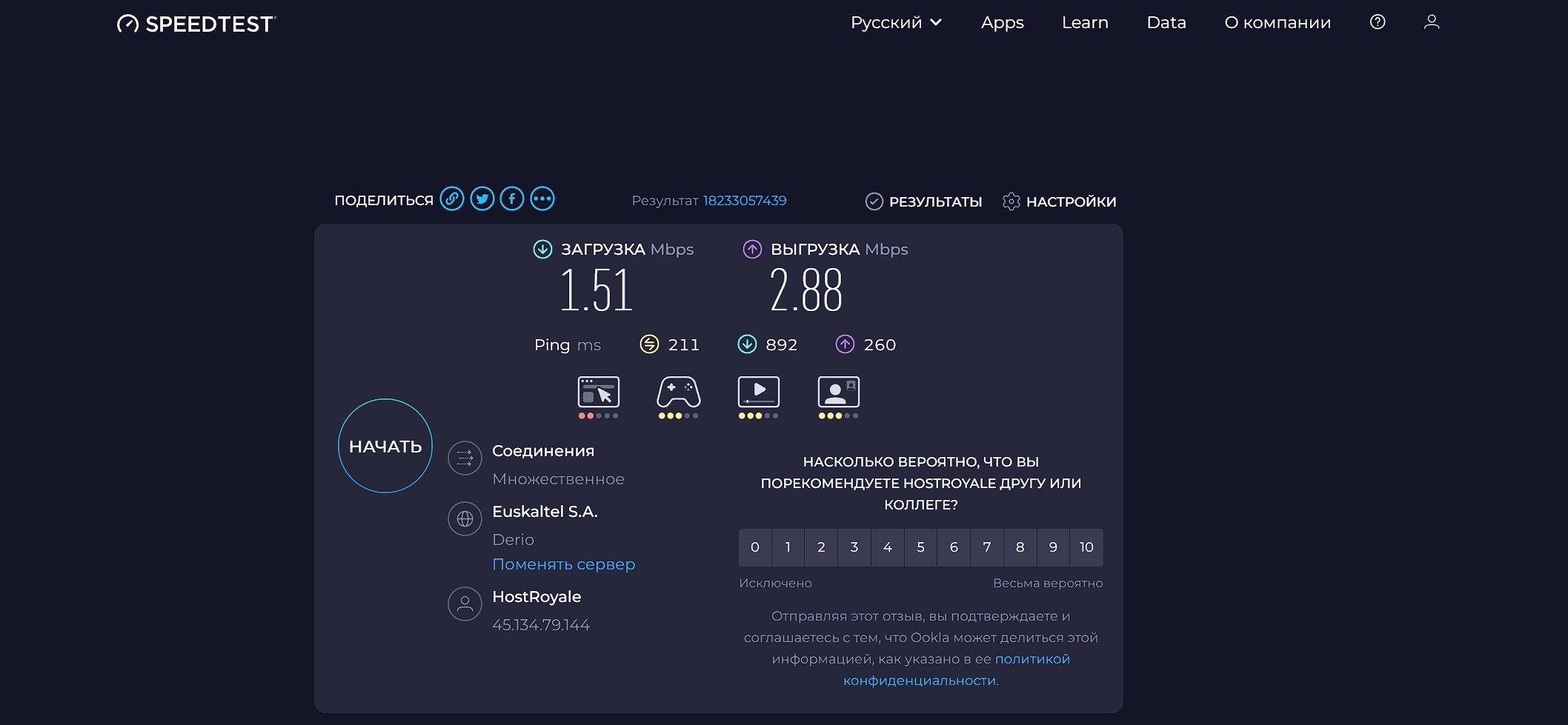The image size is (1568, 725).
Task: Expand the Русский language dropdown
Action: (x=897, y=22)
